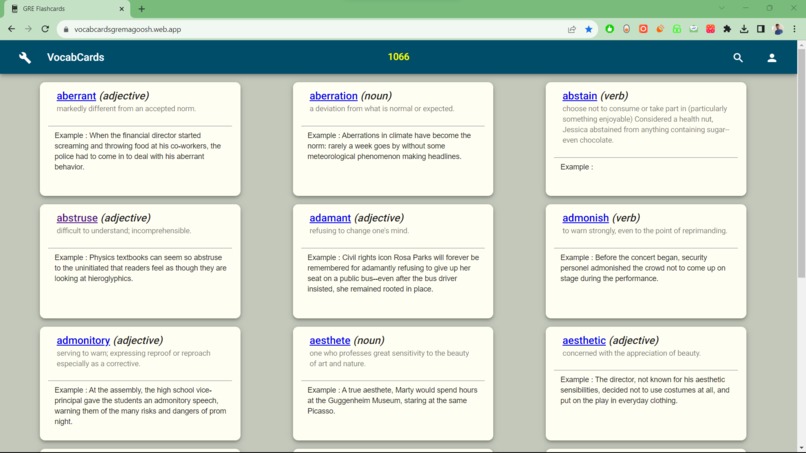Open the aberrant word link

coord(76,96)
